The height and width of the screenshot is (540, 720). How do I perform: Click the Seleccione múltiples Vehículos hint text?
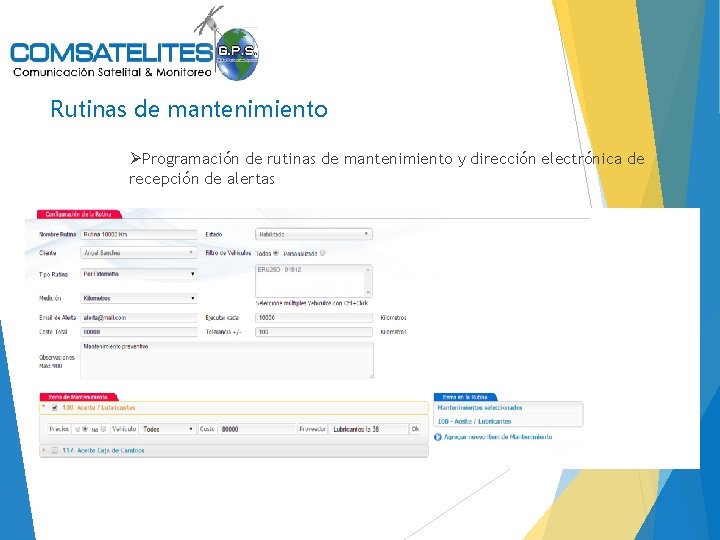[312, 303]
